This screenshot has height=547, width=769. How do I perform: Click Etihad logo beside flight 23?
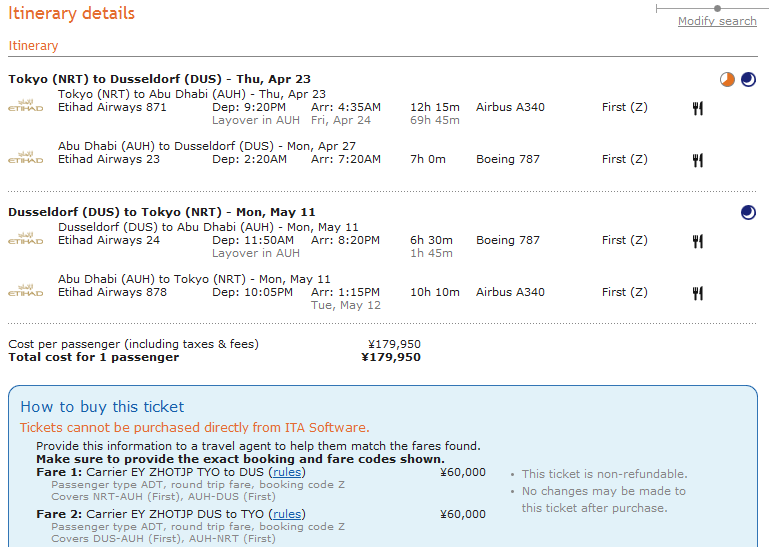26,157
